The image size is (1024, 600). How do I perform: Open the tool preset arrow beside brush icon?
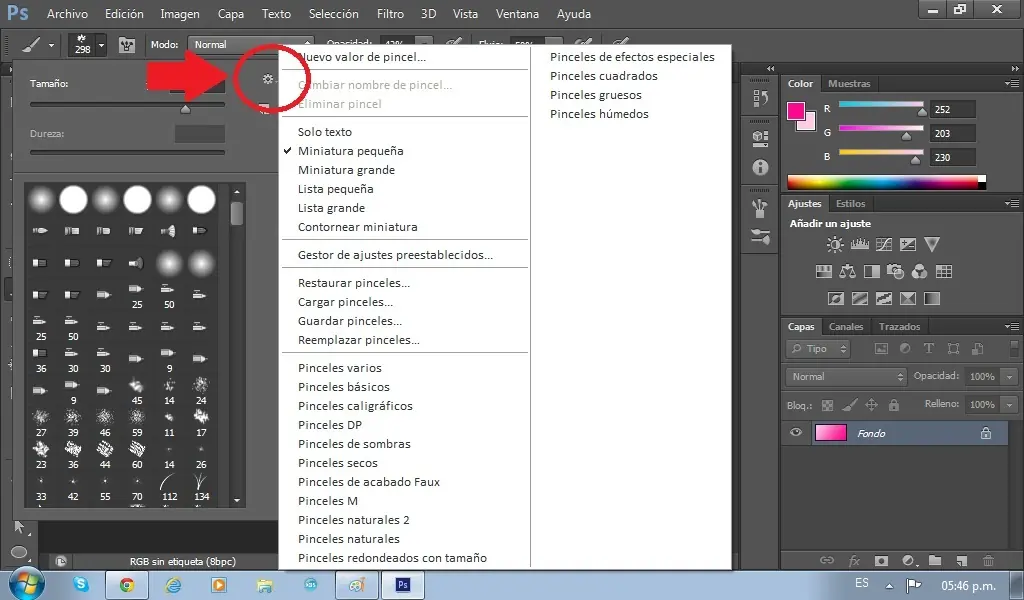(x=51, y=45)
